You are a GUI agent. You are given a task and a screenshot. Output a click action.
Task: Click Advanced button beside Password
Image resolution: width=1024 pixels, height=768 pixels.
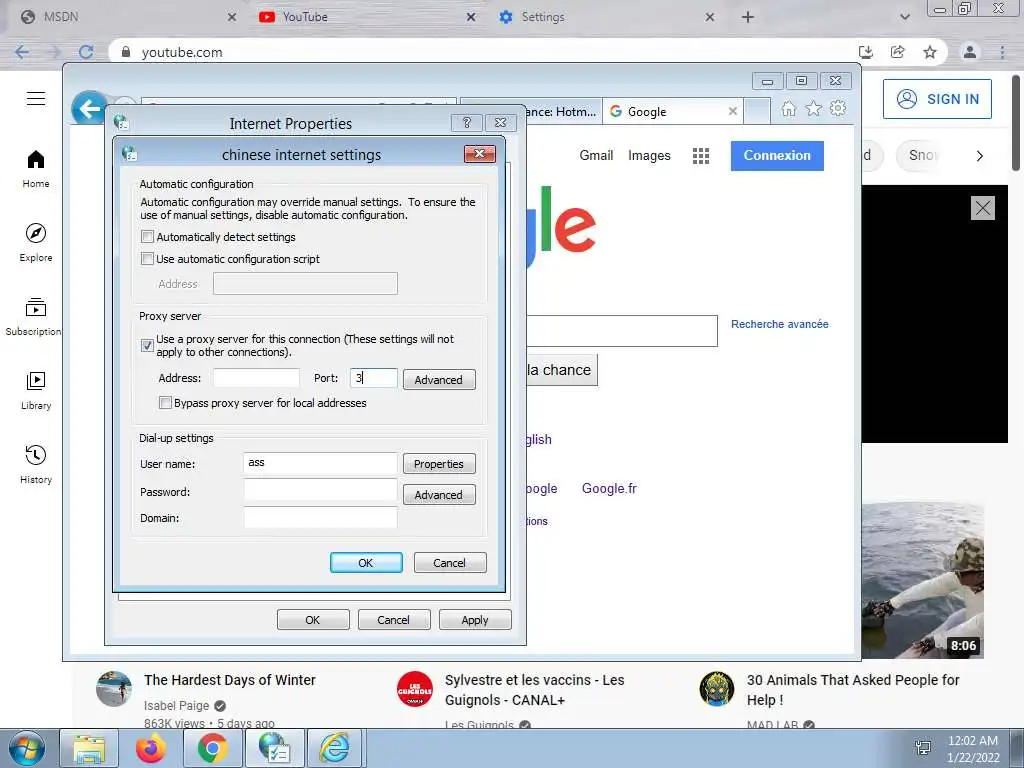pos(439,494)
